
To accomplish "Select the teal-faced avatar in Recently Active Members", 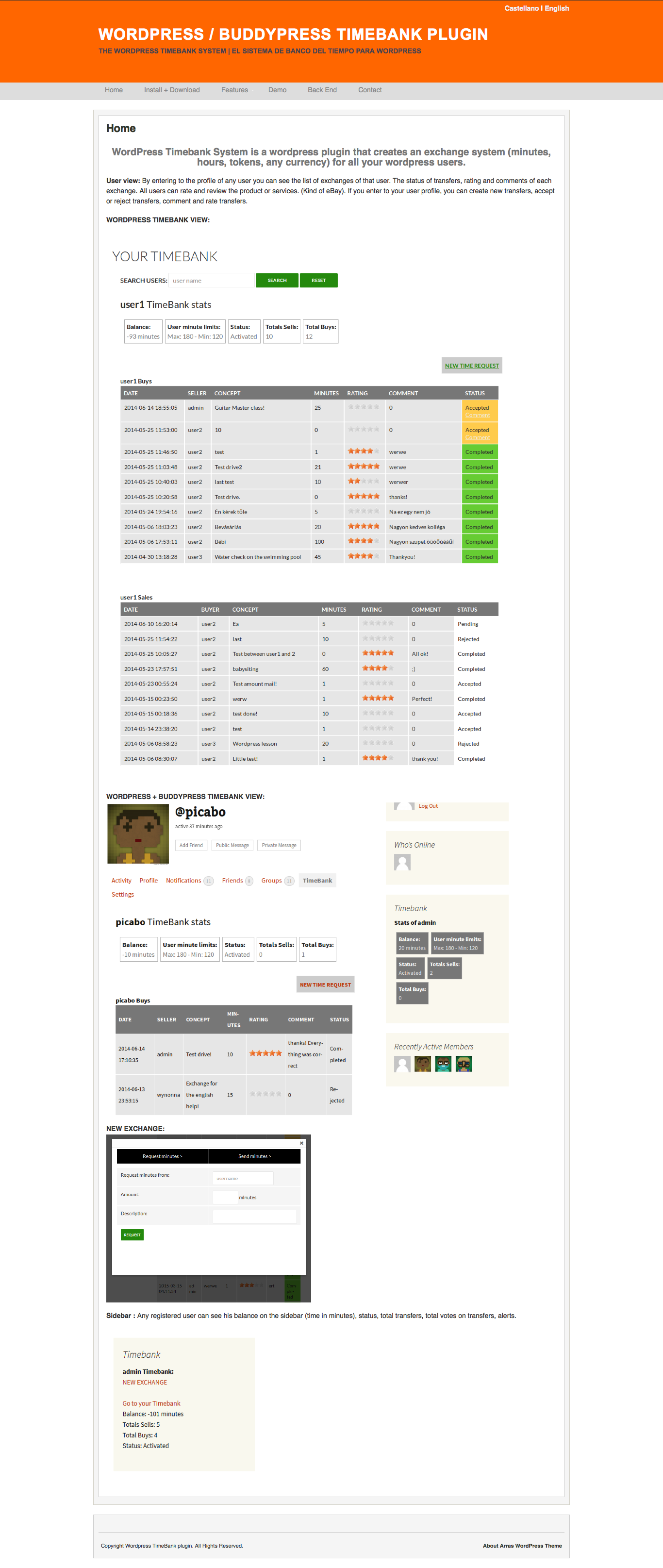I will coord(443,1064).
